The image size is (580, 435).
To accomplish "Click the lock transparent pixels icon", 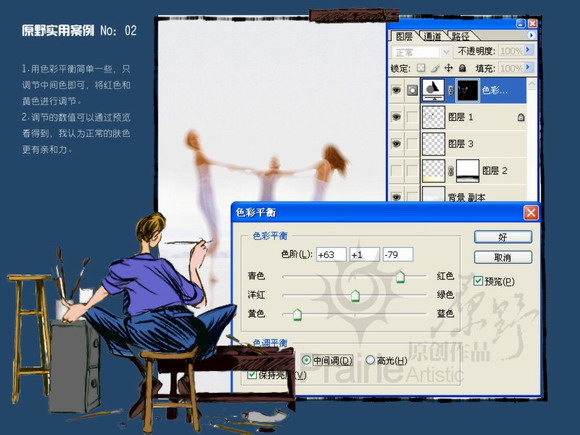I will coord(421,68).
